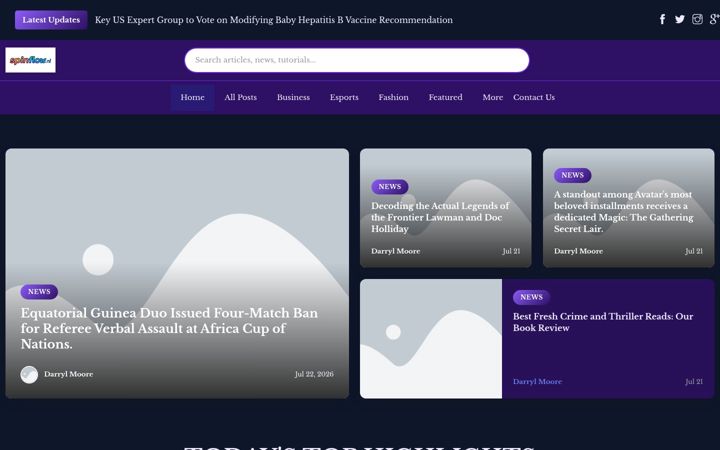Click Darryl Moore's avatar on featured article
This screenshot has height=450, width=720.
point(29,375)
